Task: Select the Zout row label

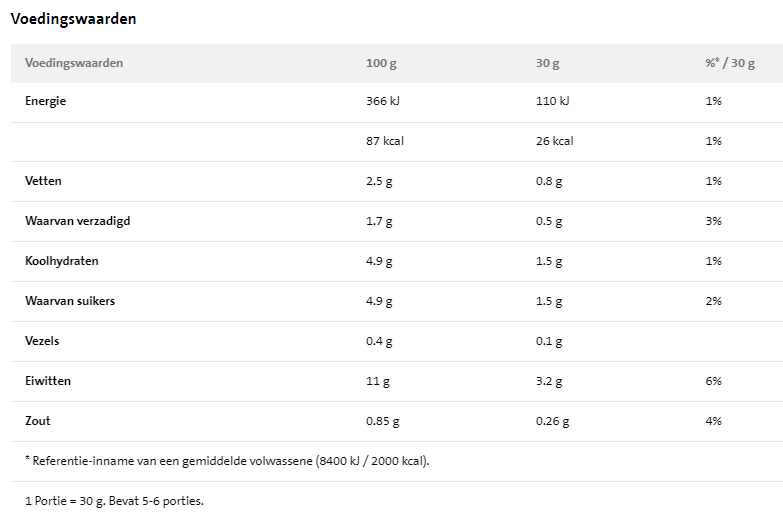Action: pyautogui.click(x=38, y=421)
